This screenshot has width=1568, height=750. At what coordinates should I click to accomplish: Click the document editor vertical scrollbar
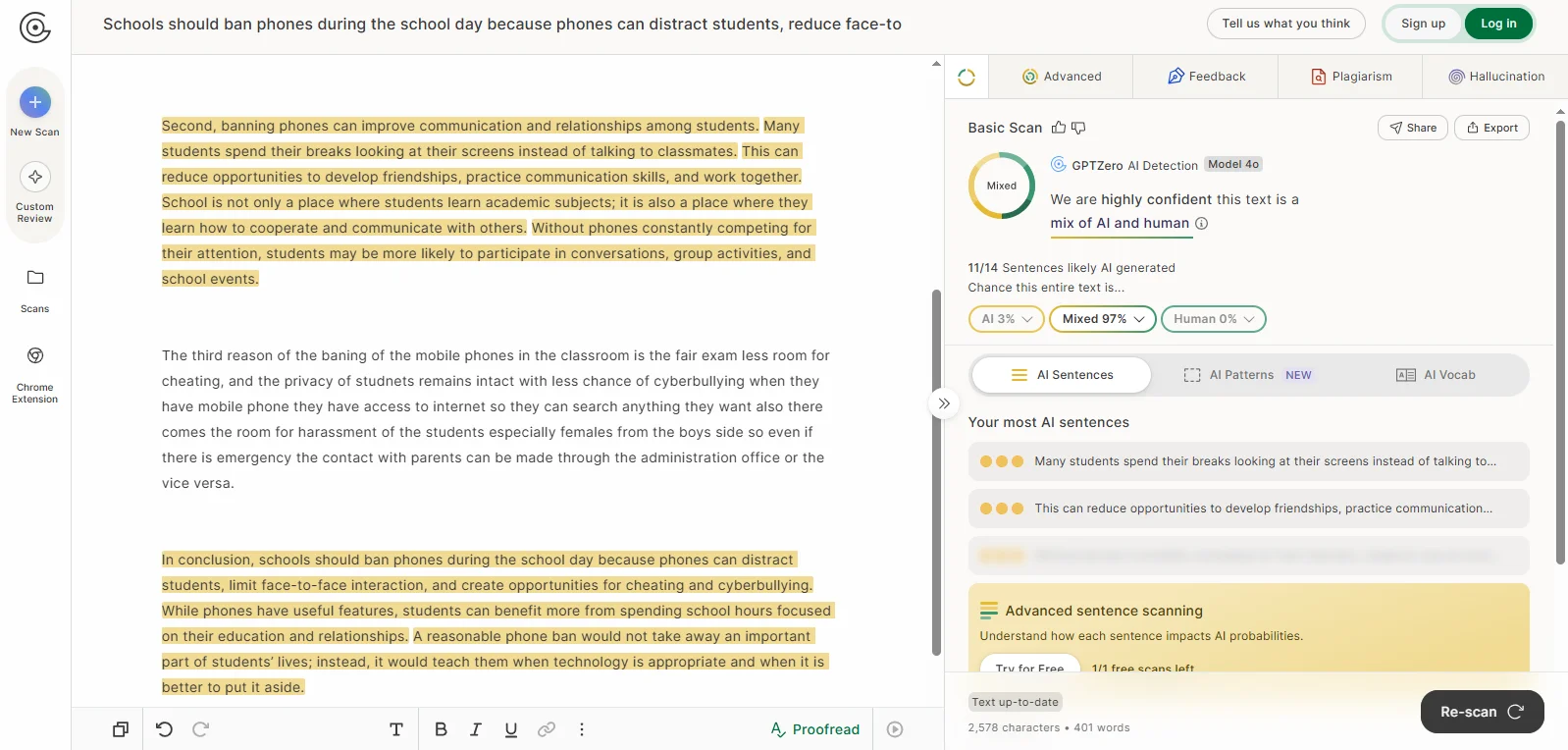[936, 471]
